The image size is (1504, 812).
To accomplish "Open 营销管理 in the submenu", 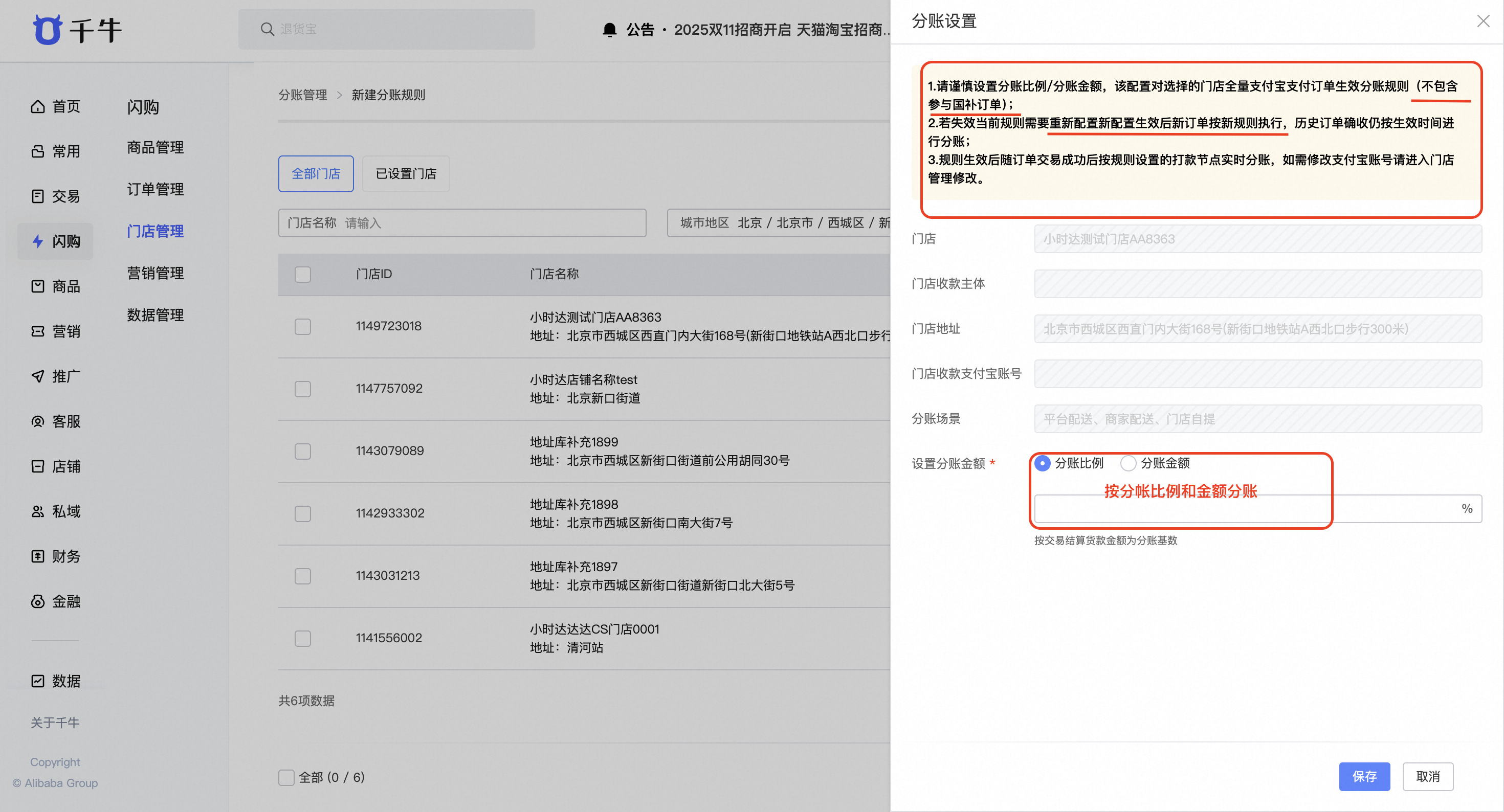I will pos(156,273).
